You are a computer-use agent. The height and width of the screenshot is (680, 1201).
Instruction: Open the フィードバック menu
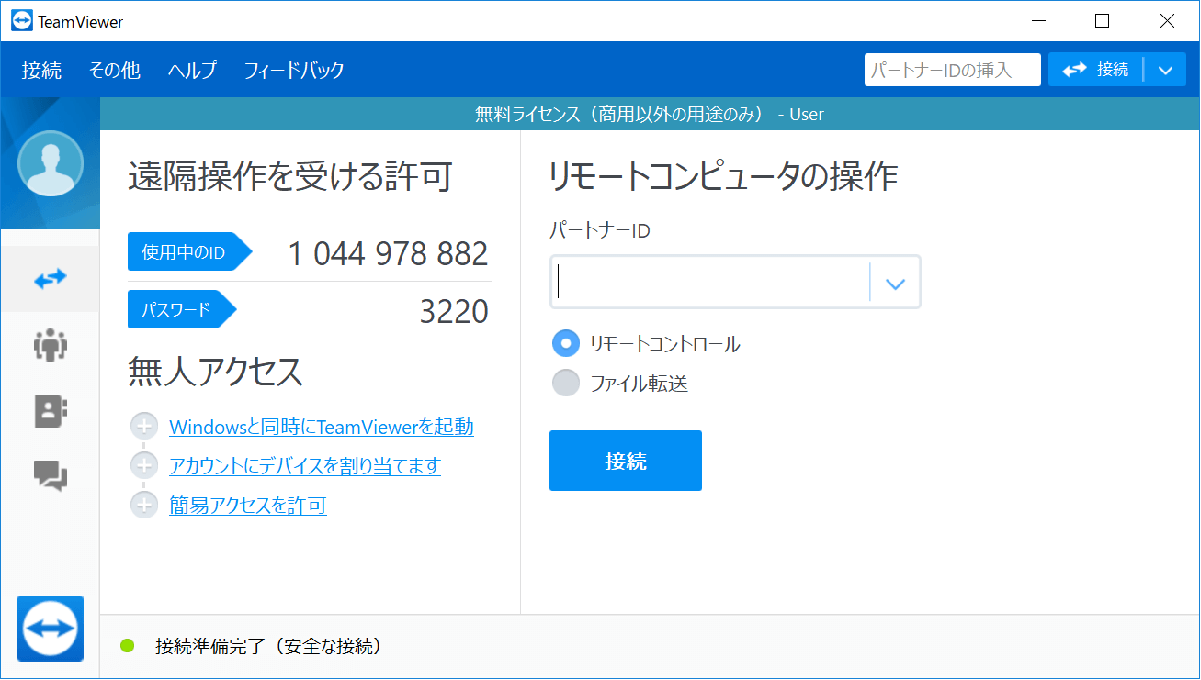click(294, 70)
